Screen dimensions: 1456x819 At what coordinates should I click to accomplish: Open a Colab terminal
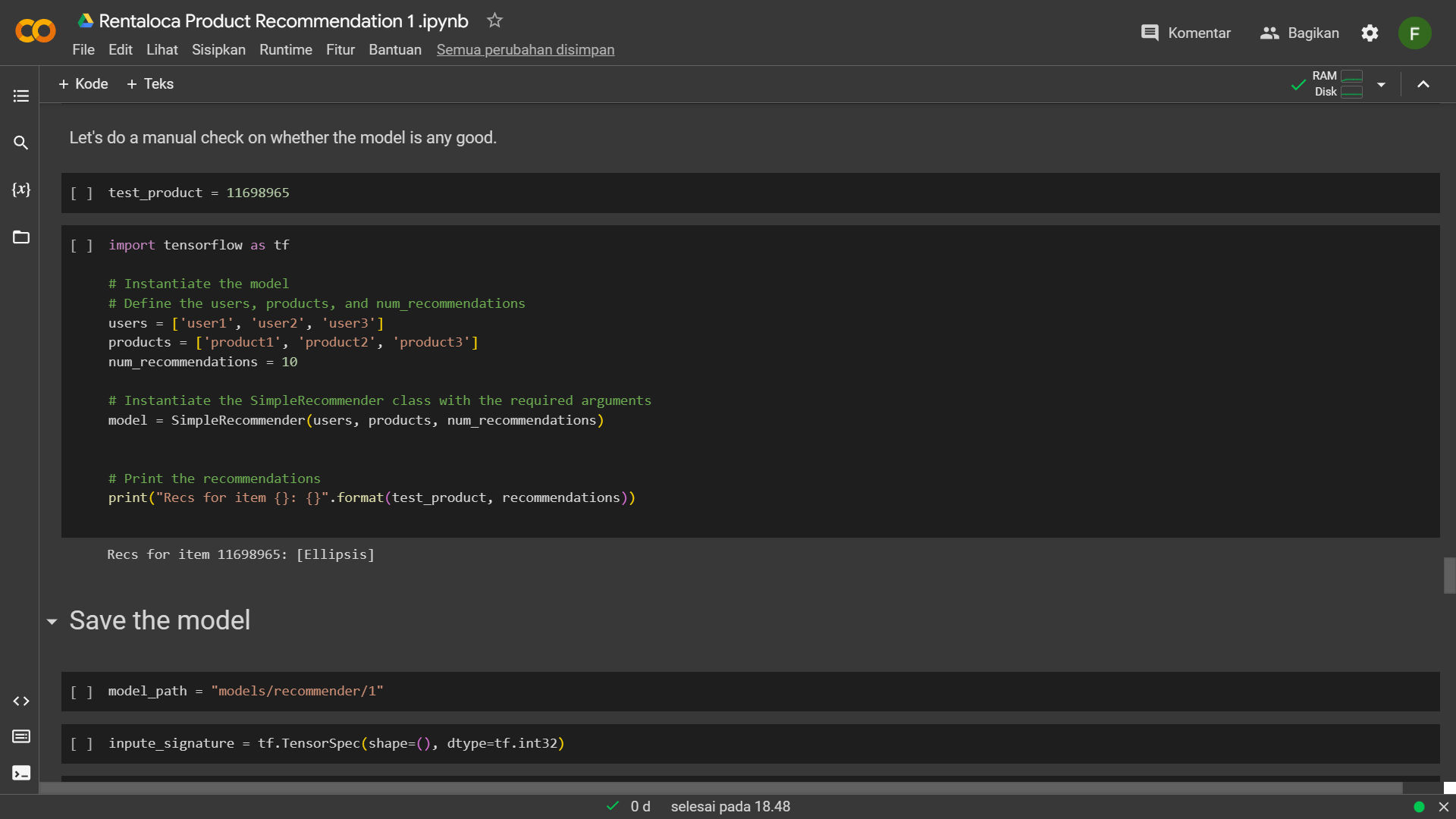20,773
